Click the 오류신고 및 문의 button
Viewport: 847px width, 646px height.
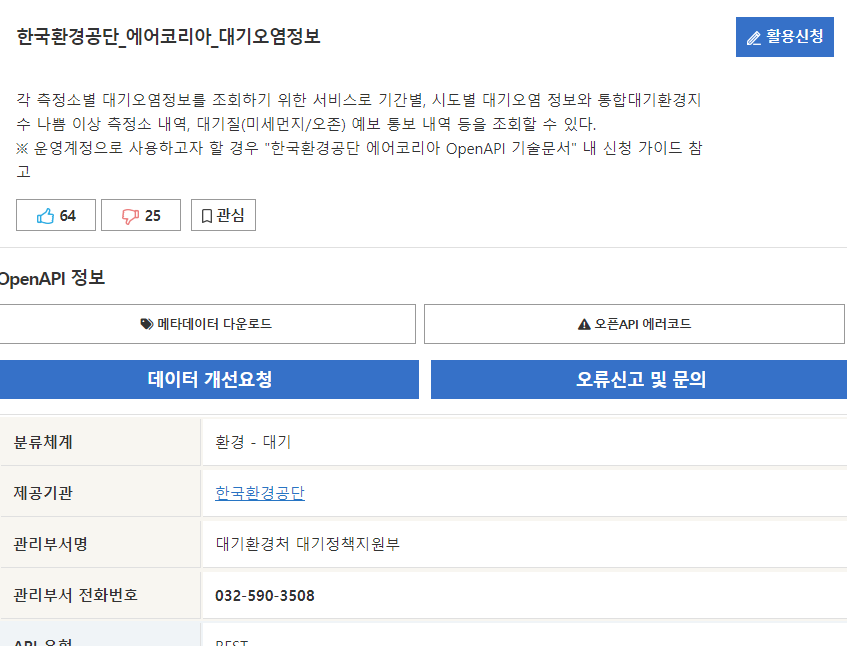(639, 380)
